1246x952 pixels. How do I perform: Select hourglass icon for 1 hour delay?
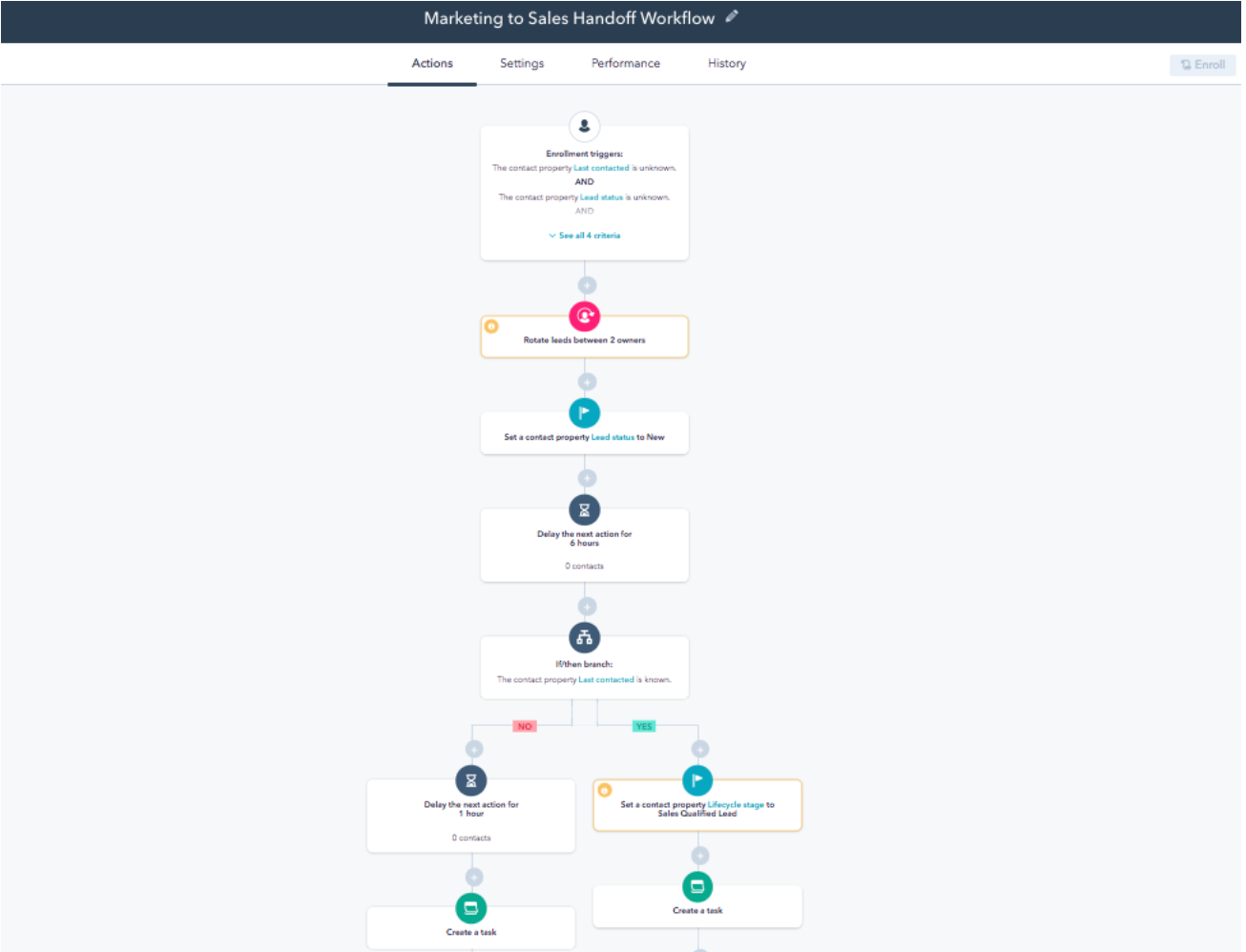point(470,780)
